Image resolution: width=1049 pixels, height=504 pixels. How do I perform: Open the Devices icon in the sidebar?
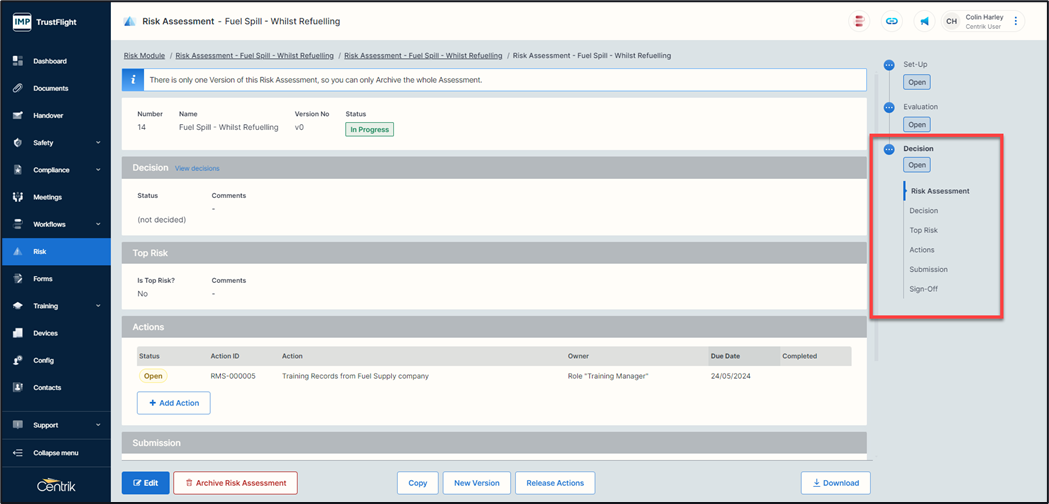pyautogui.click(x=18, y=333)
